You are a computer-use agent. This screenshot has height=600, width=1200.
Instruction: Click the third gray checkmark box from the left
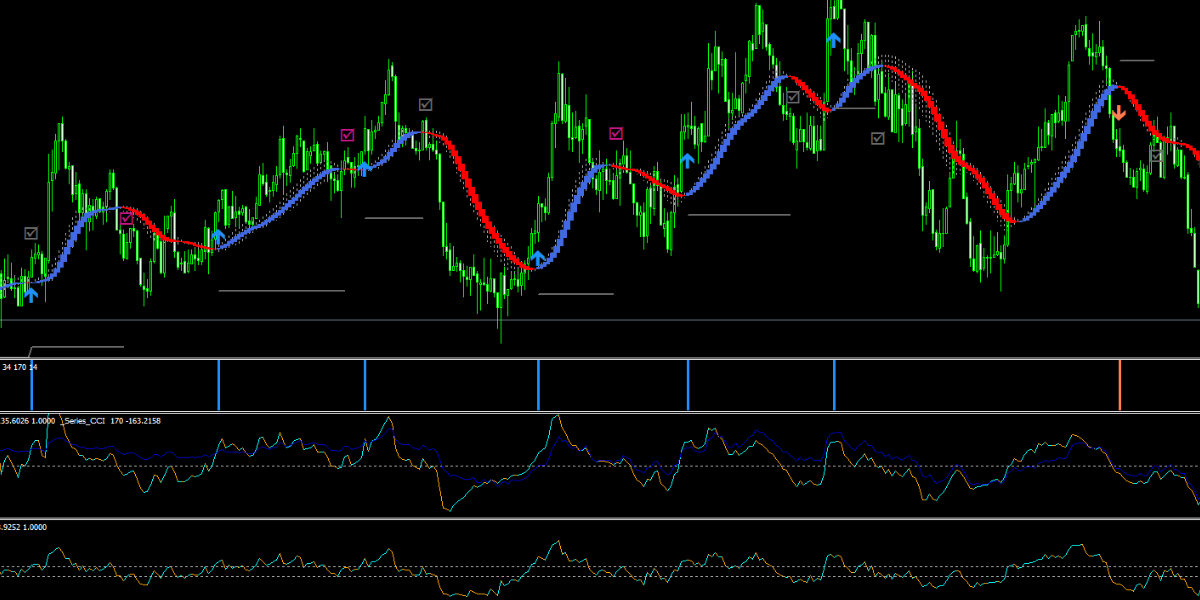coord(793,97)
